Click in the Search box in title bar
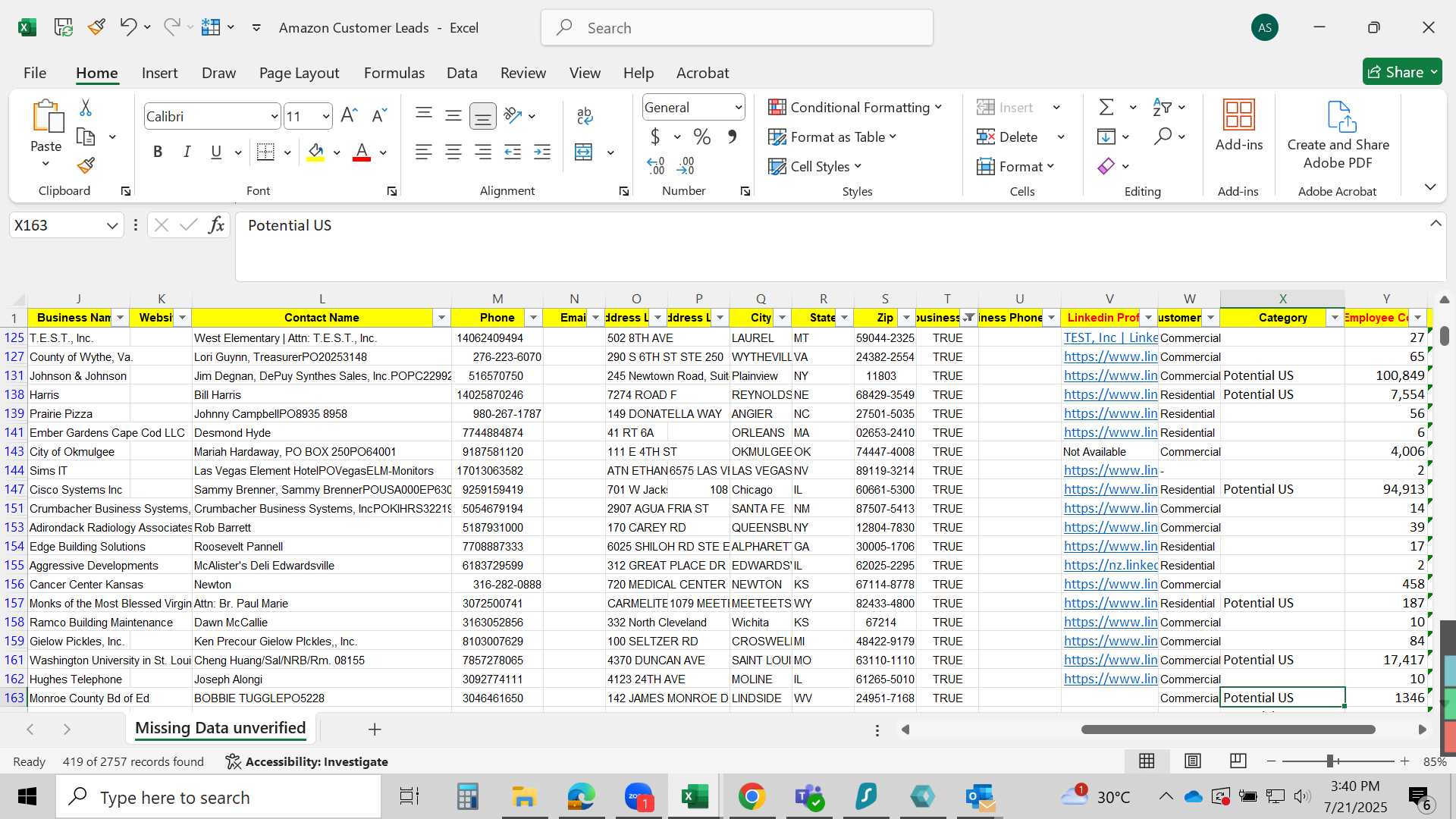Screen dimensions: 1456x819 (737, 28)
